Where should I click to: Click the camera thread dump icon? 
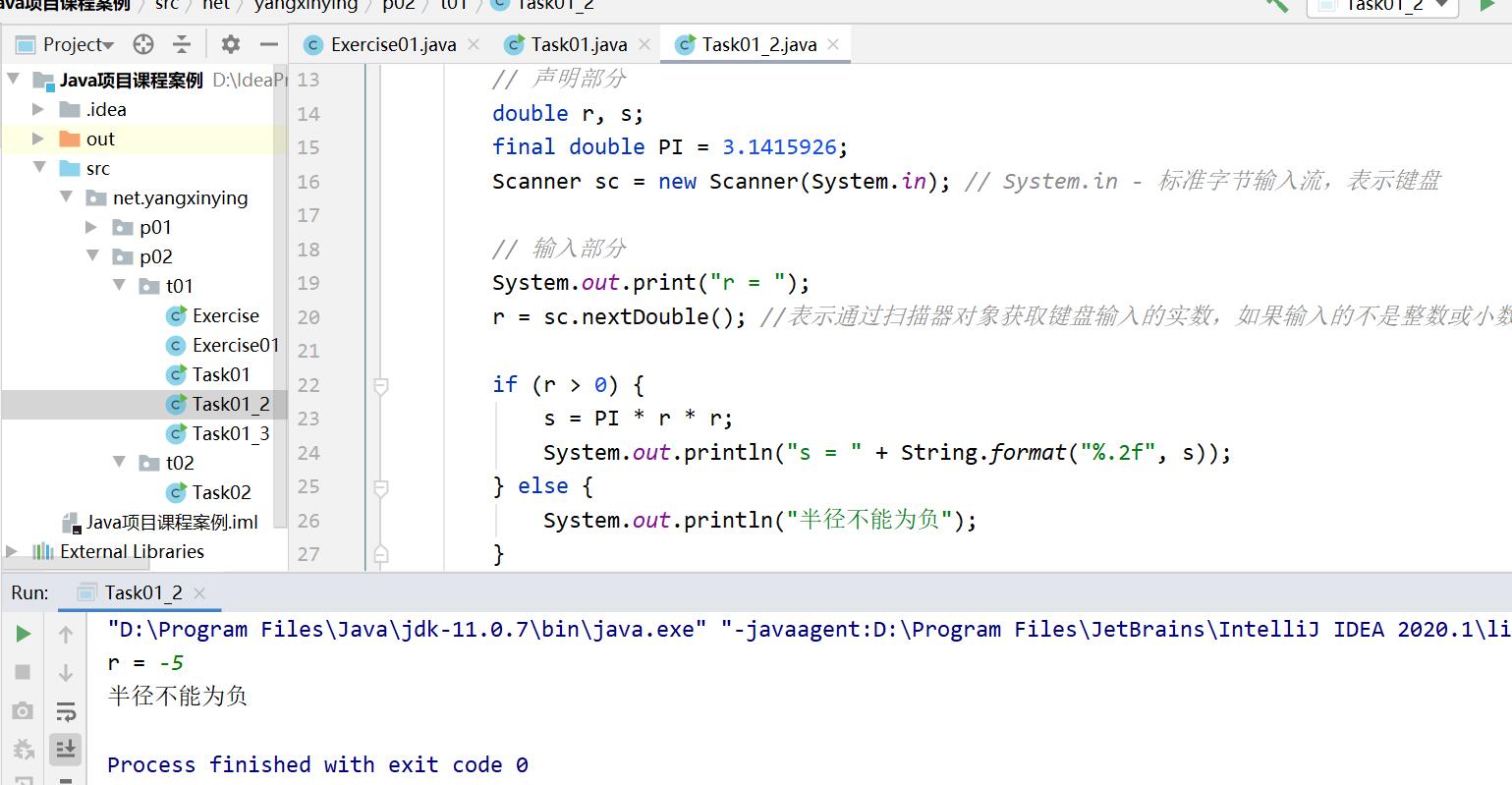pyautogui.click(x=23, y=710)
